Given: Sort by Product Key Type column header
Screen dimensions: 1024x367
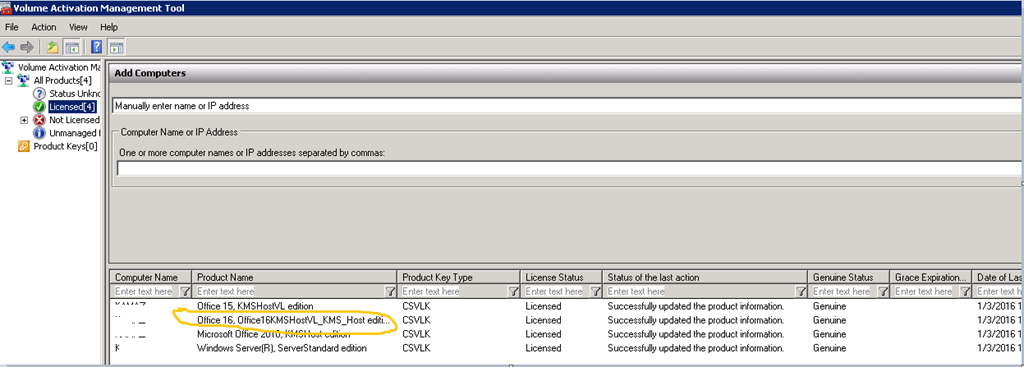Looking at the screenshot, I should [x=458, y=277].
